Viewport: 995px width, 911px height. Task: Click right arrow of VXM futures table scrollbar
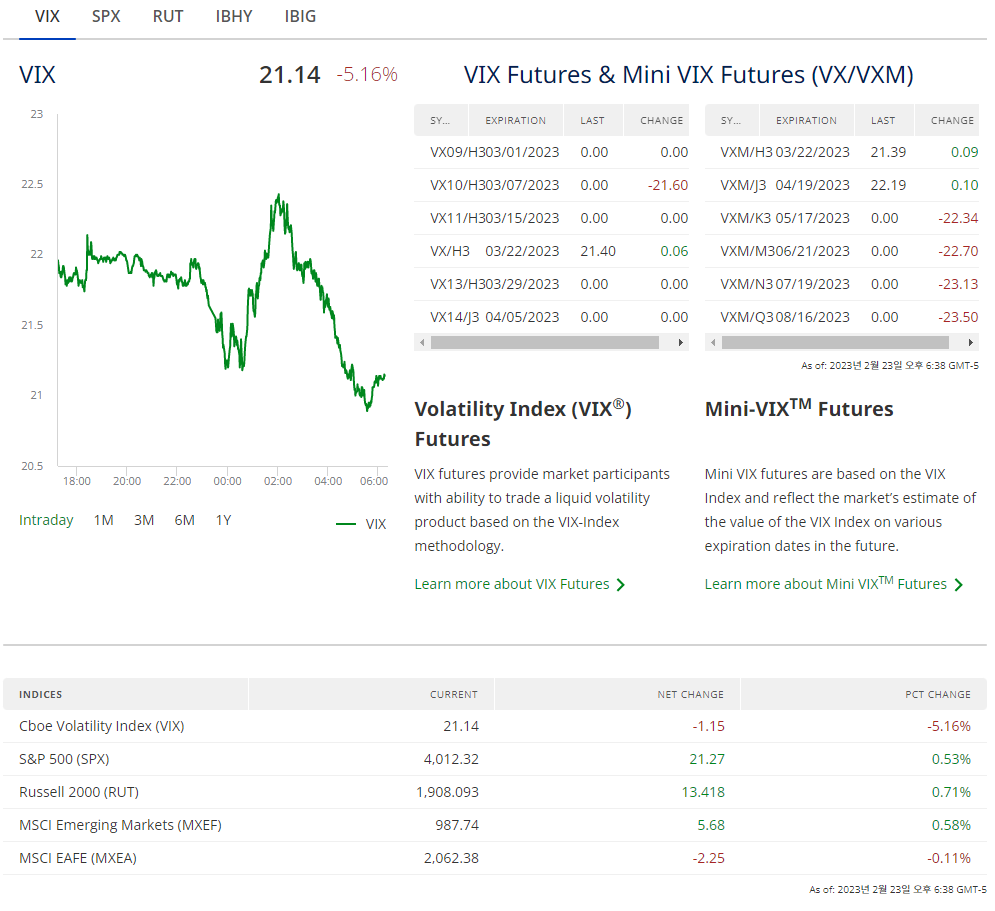coord(970,343)
